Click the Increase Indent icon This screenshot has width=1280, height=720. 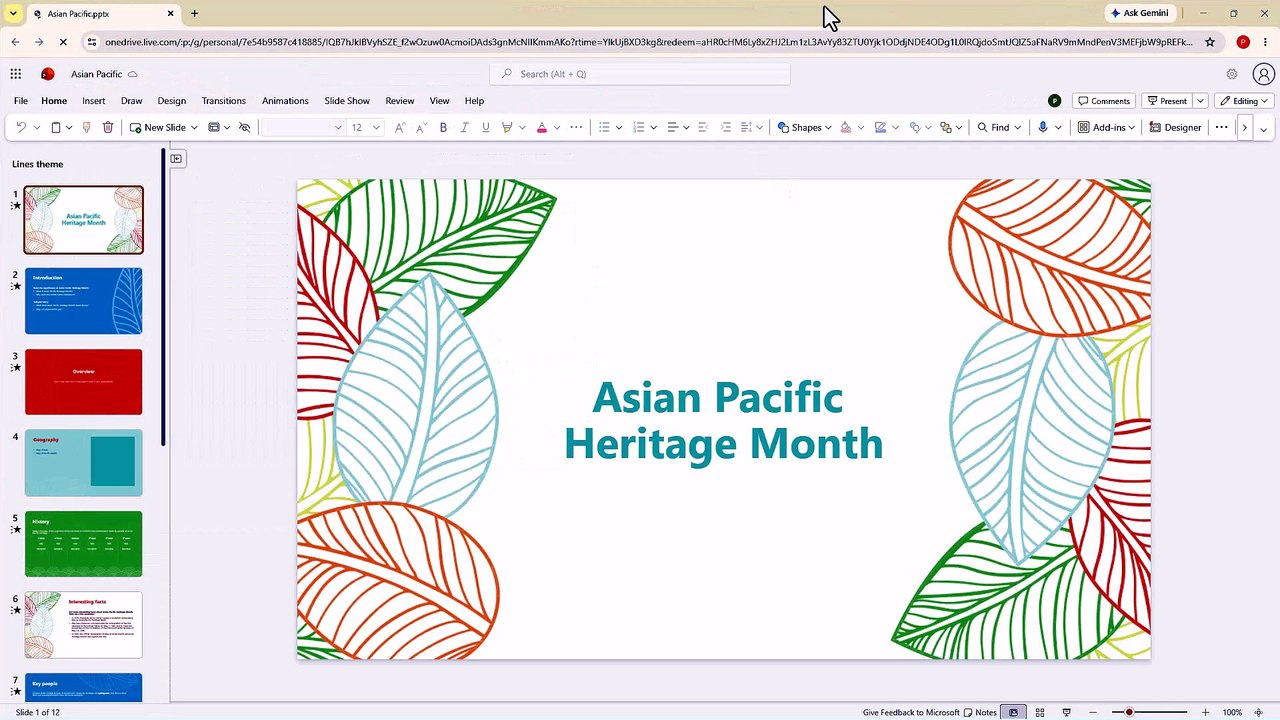click(726, 128)
